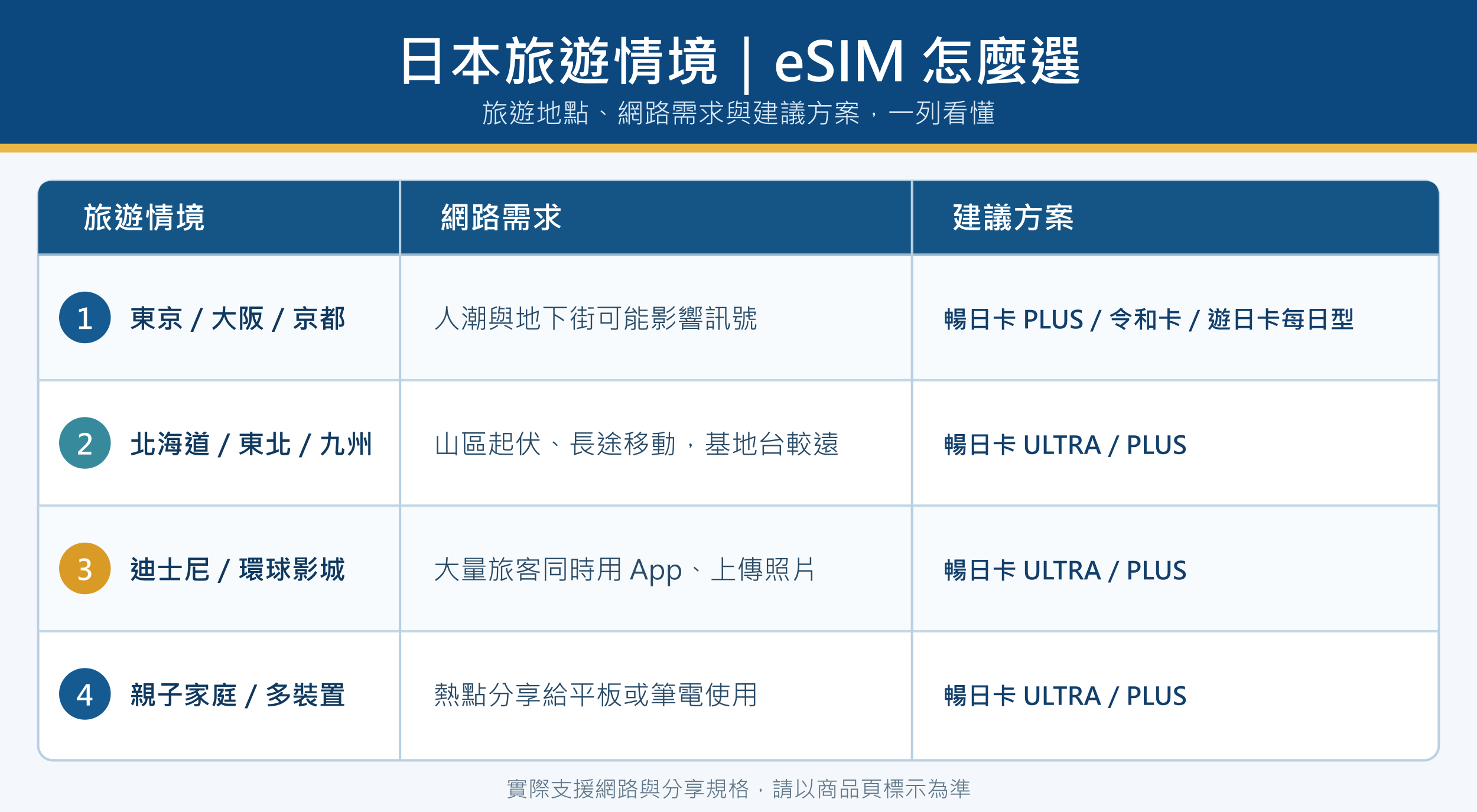Click the orange number 3 badge

tap(85, 568)
